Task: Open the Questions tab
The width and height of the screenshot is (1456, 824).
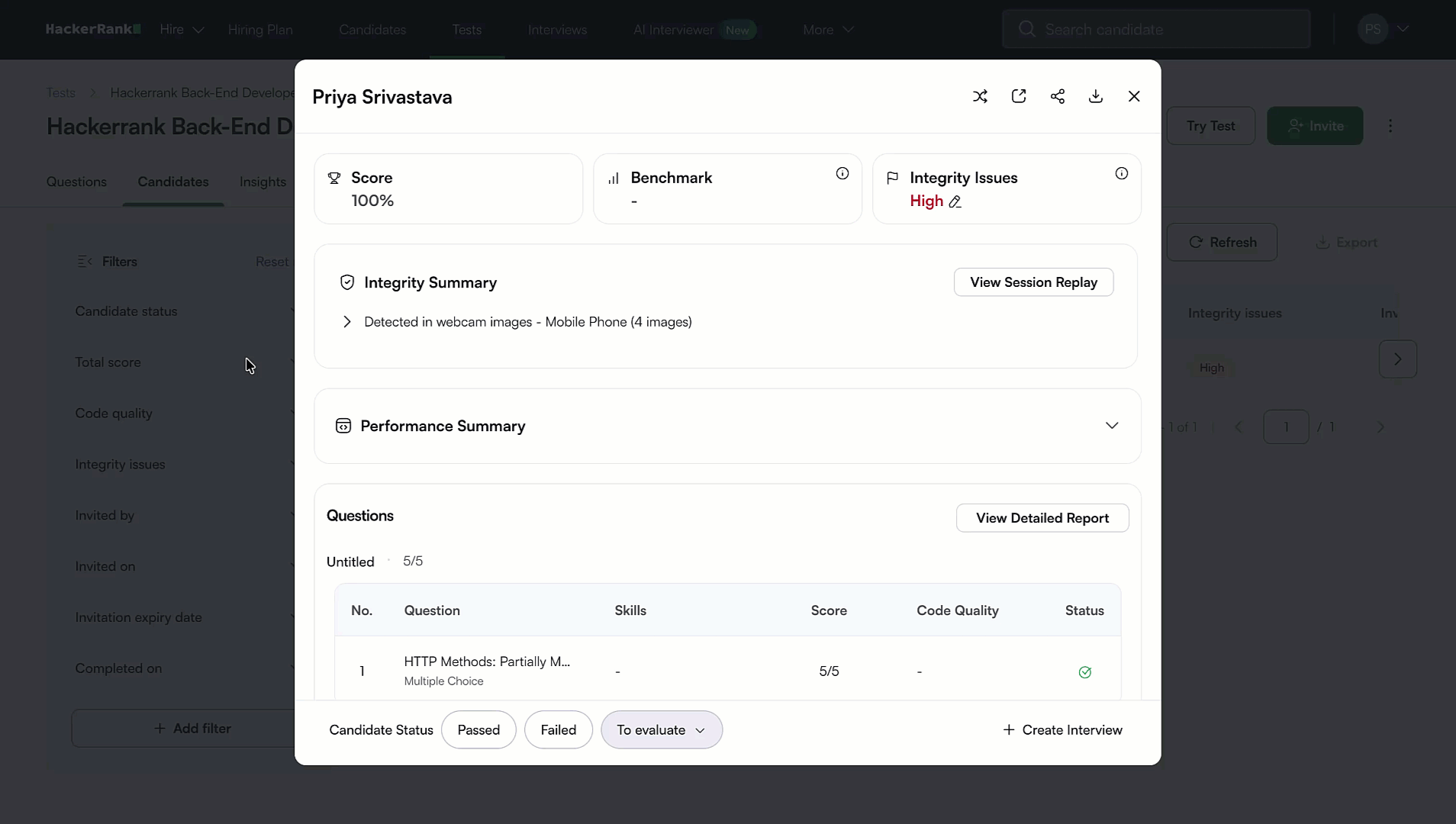Action: click(x=76, y=182)
